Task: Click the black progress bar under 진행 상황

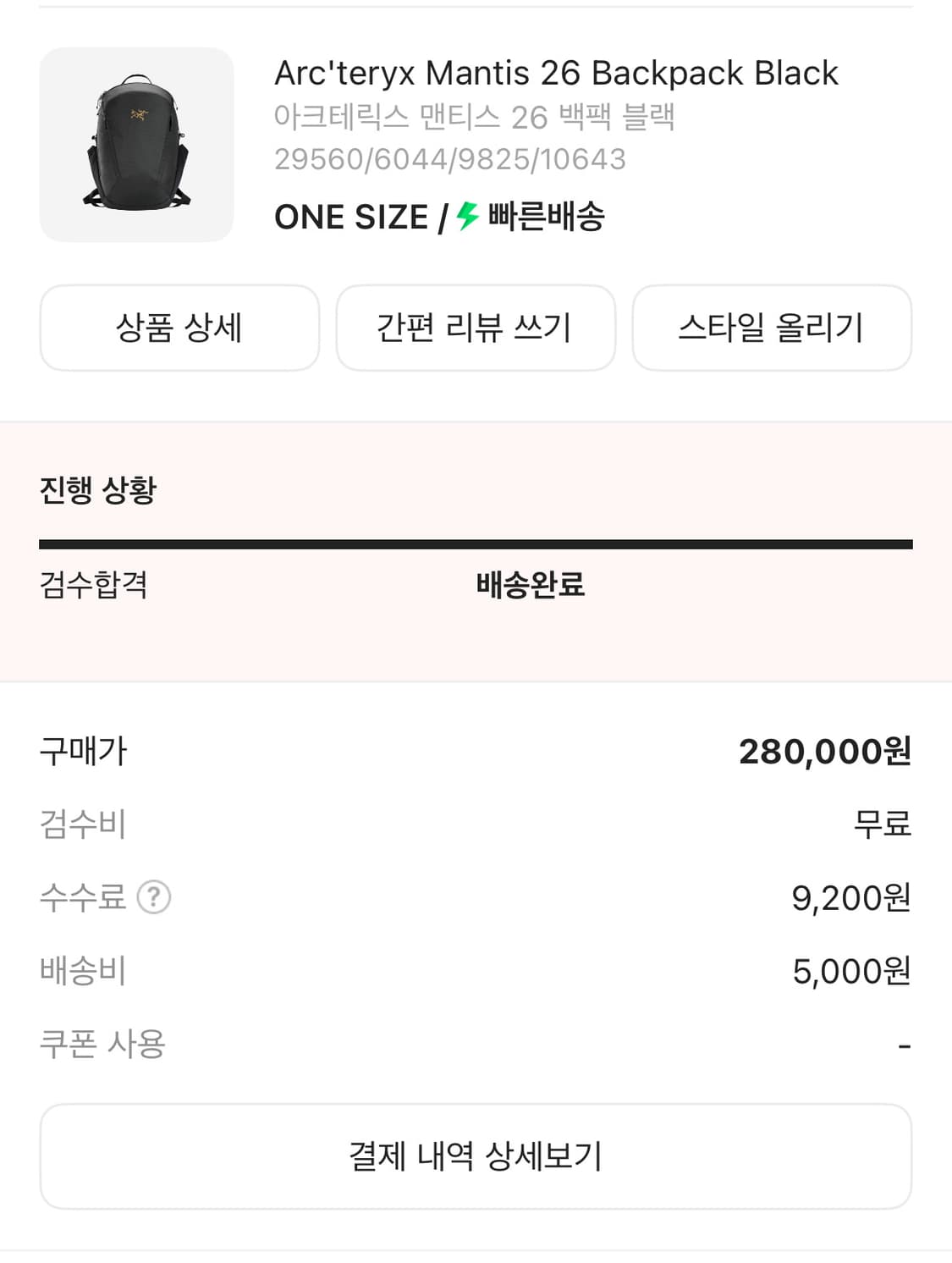Action: [x=476, y=544]
